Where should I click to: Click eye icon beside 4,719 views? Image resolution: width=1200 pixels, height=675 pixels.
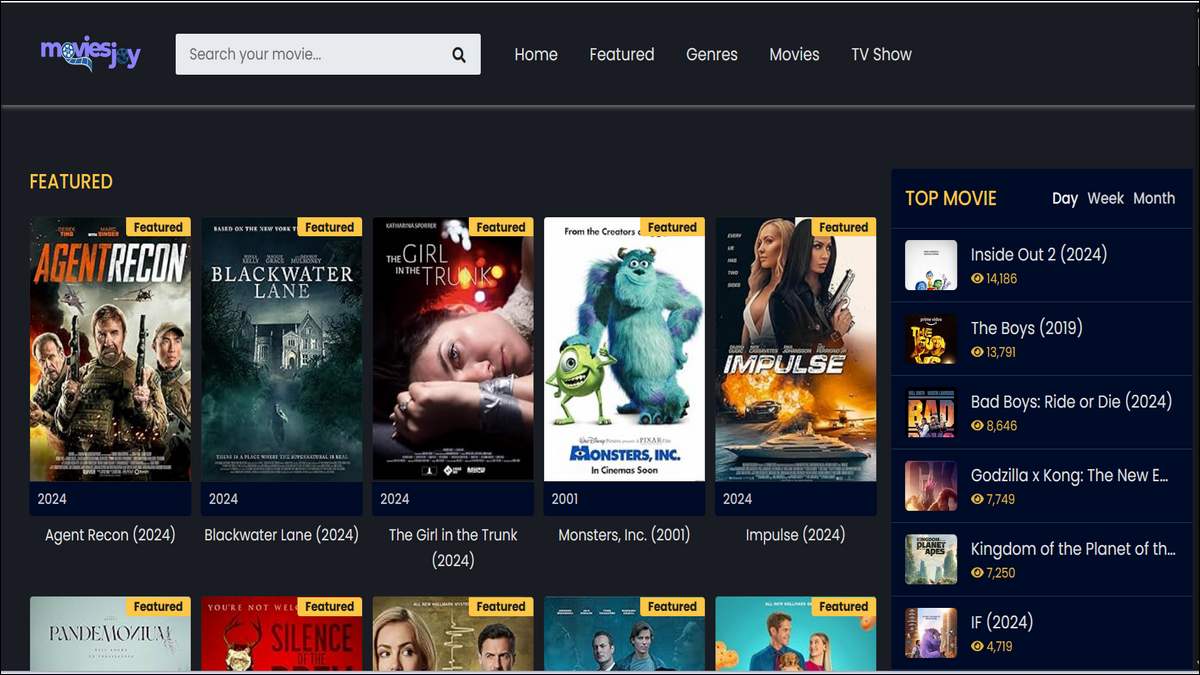[x=977, y=647]
